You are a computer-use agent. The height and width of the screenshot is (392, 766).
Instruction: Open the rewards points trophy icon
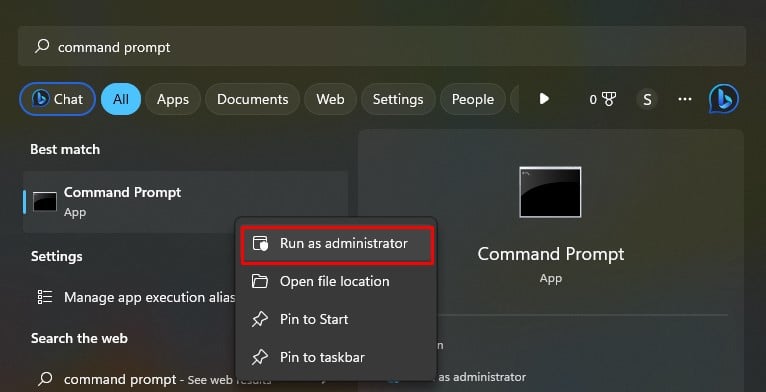602,100
